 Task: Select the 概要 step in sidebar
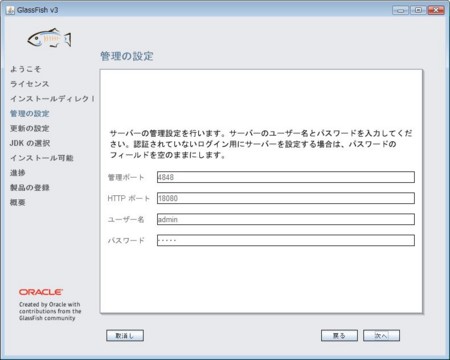[17, 202]
